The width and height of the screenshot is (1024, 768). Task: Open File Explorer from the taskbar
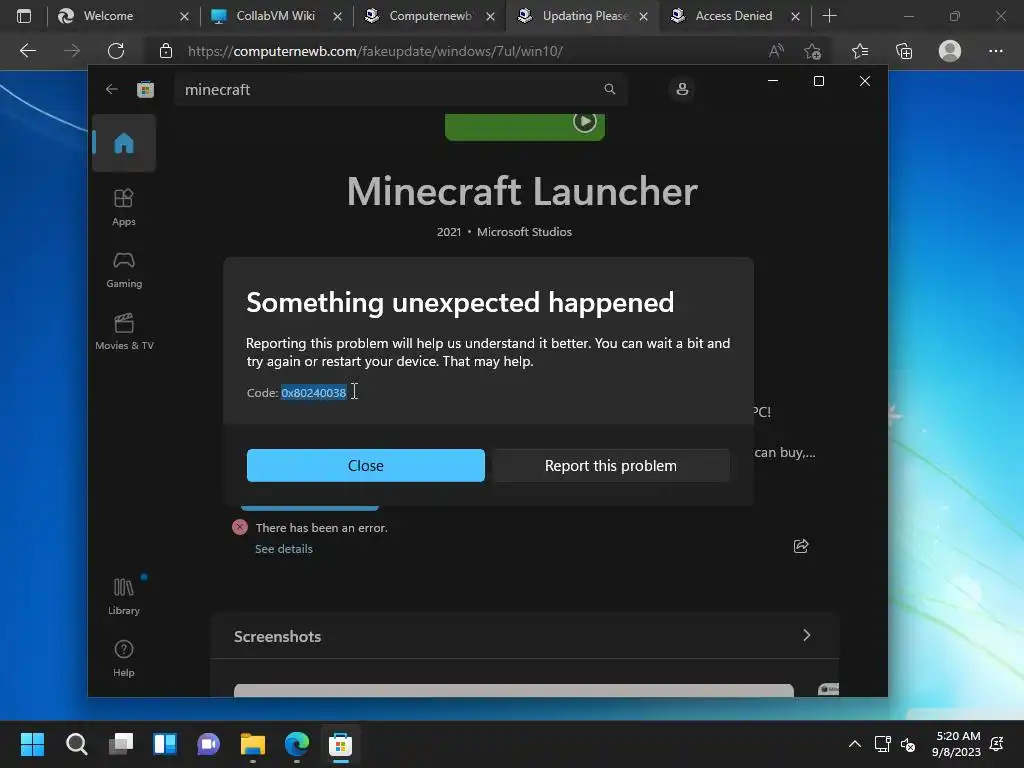[253, 744]
